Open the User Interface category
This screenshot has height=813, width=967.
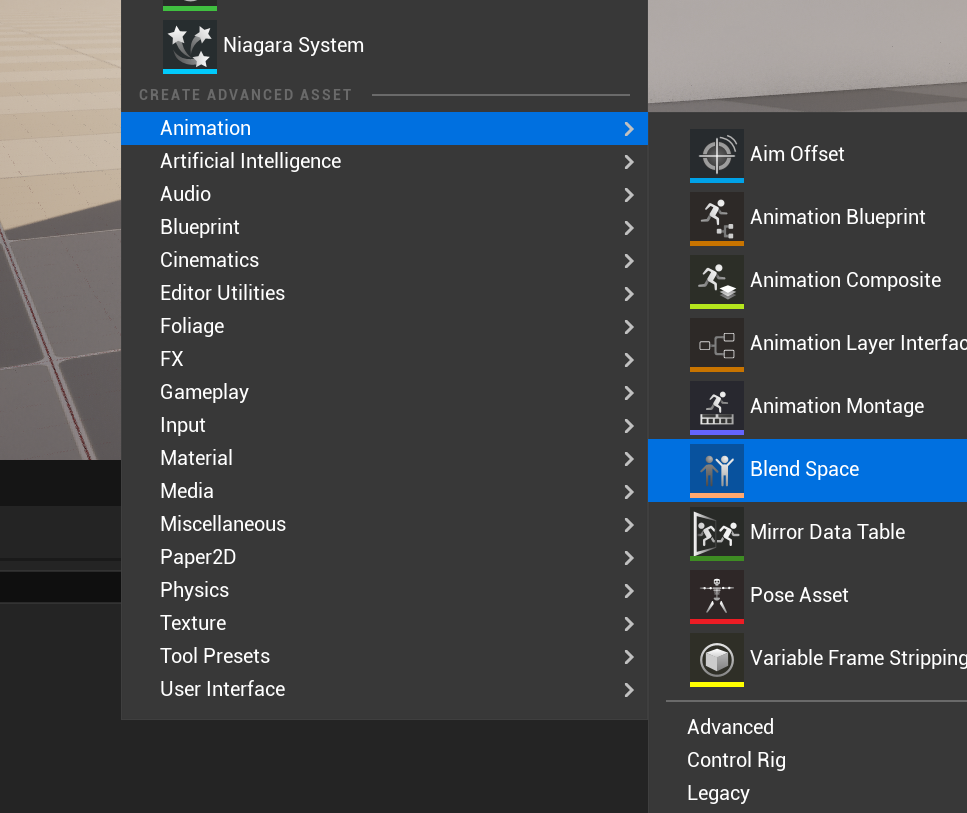(384, 690)
